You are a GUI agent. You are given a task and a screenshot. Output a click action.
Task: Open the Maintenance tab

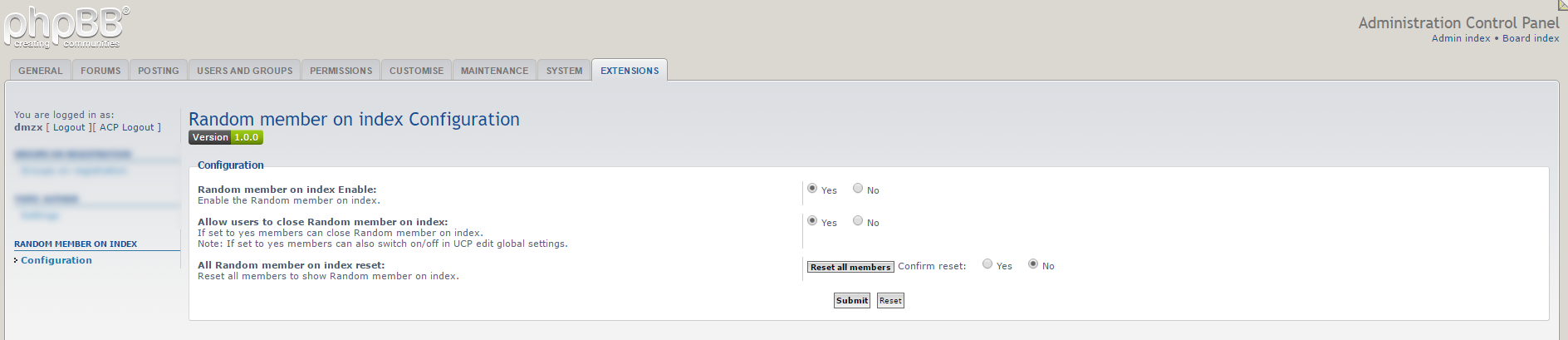pos(494,71)
